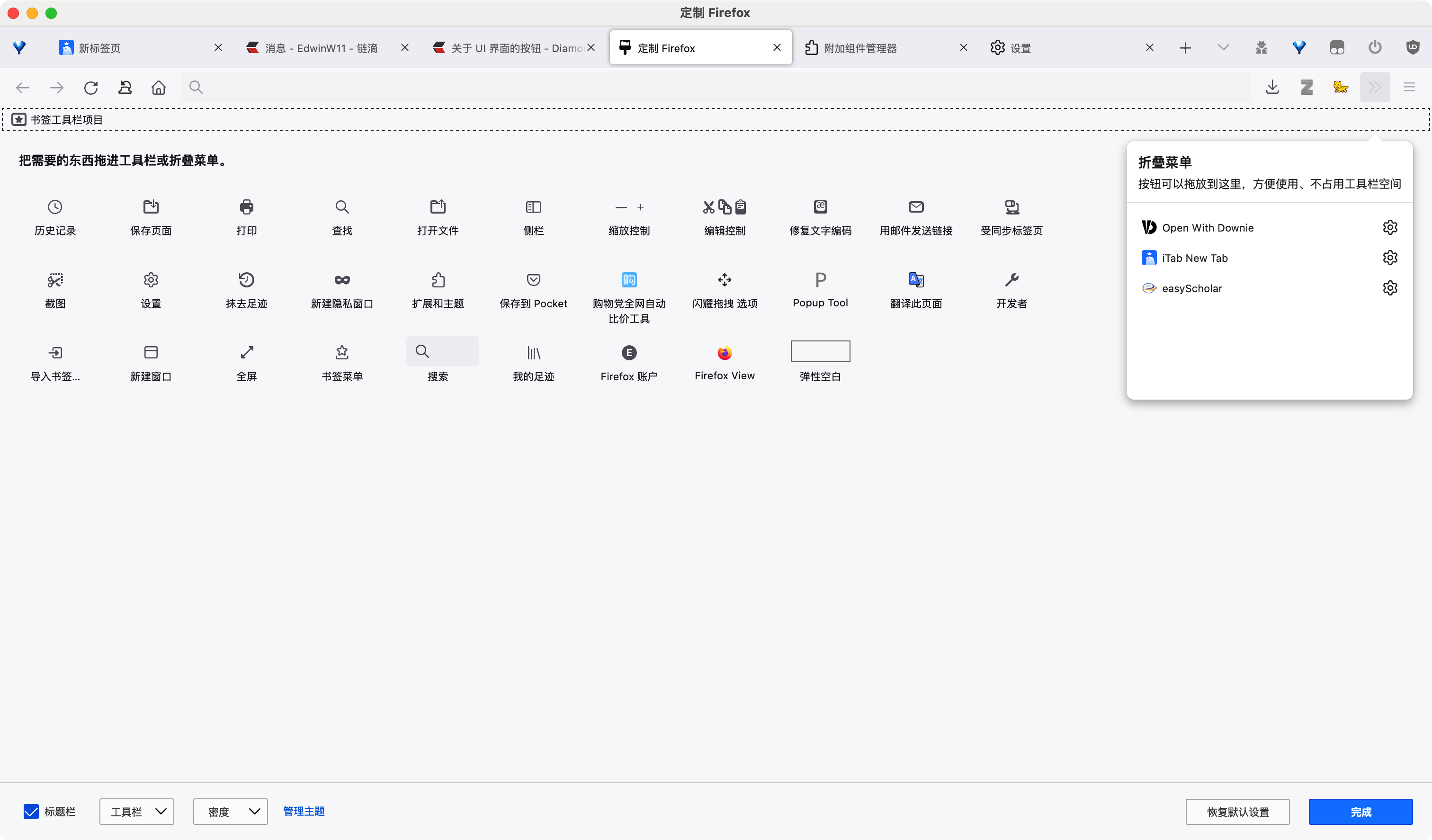The height and width of the screenshot is (840, 1432).
Task: Click the 翻译此页面 icon
Action: pyautogui.click(x=915, y=289)
